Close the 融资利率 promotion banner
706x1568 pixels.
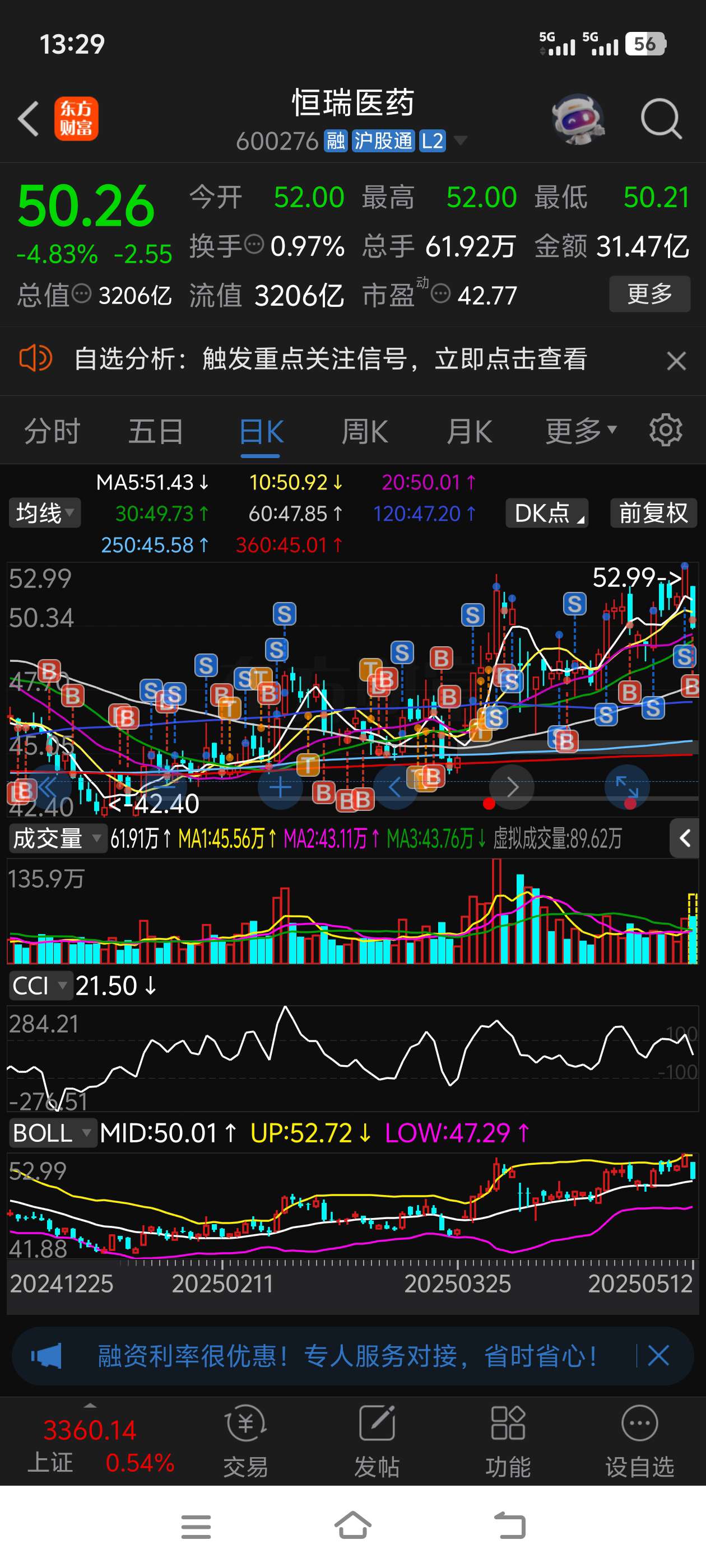point(658,1356)
